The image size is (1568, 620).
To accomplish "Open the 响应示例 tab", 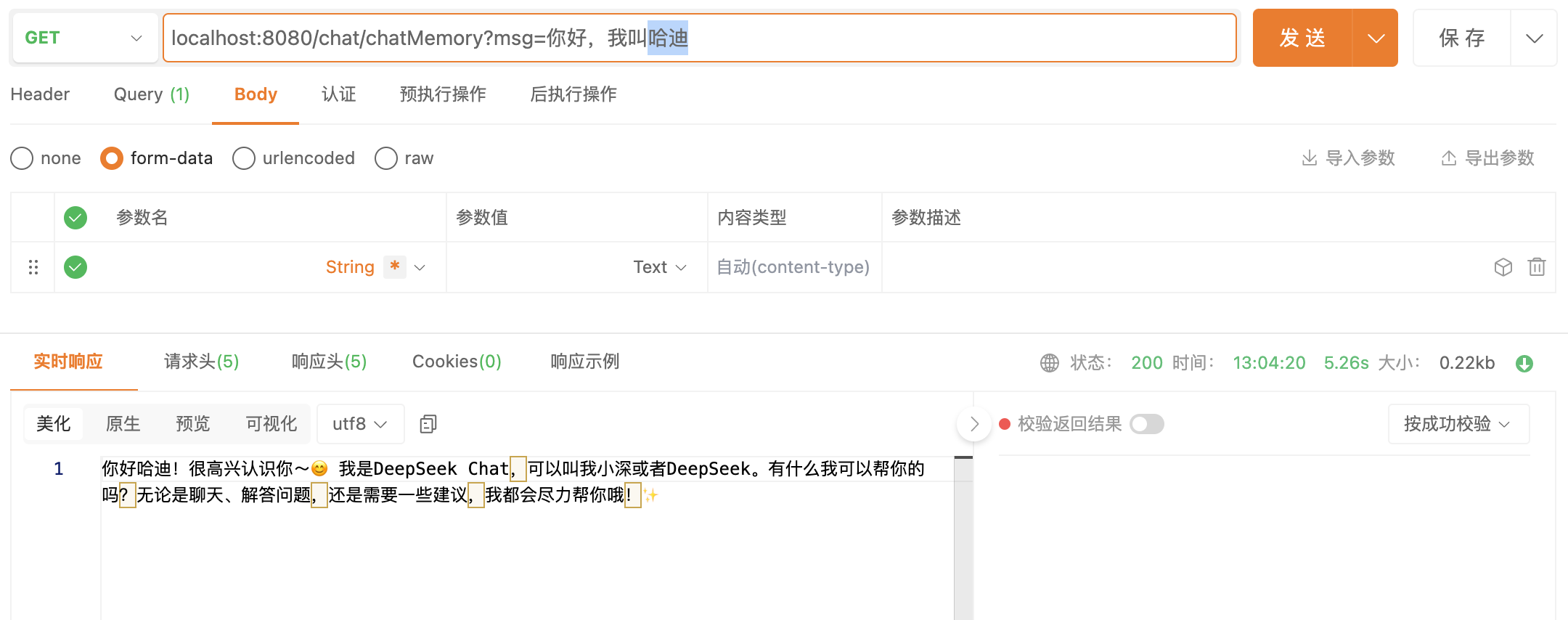I will click(585, 362).
